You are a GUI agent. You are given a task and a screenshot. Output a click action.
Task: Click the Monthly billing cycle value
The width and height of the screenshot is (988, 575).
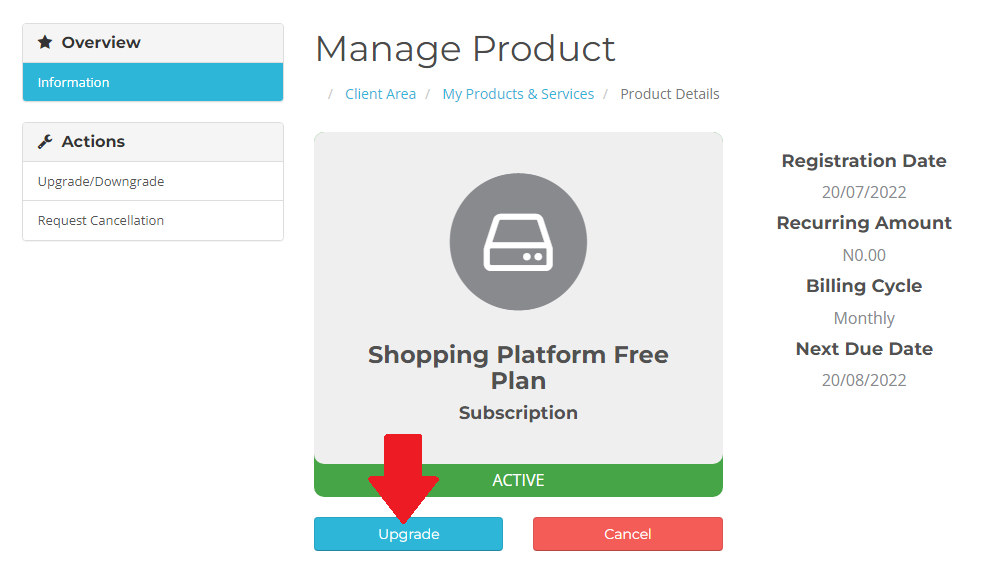(x=864, y=318)
